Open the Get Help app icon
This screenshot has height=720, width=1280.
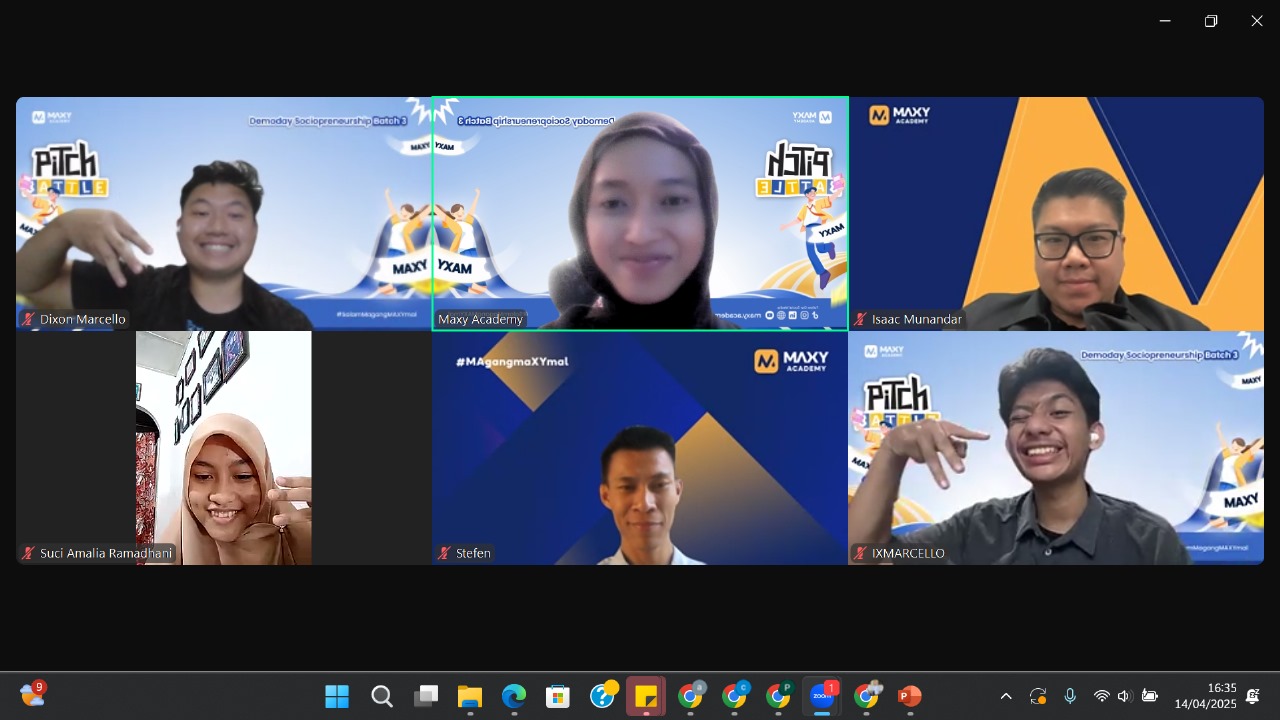(x=603, y=695)
